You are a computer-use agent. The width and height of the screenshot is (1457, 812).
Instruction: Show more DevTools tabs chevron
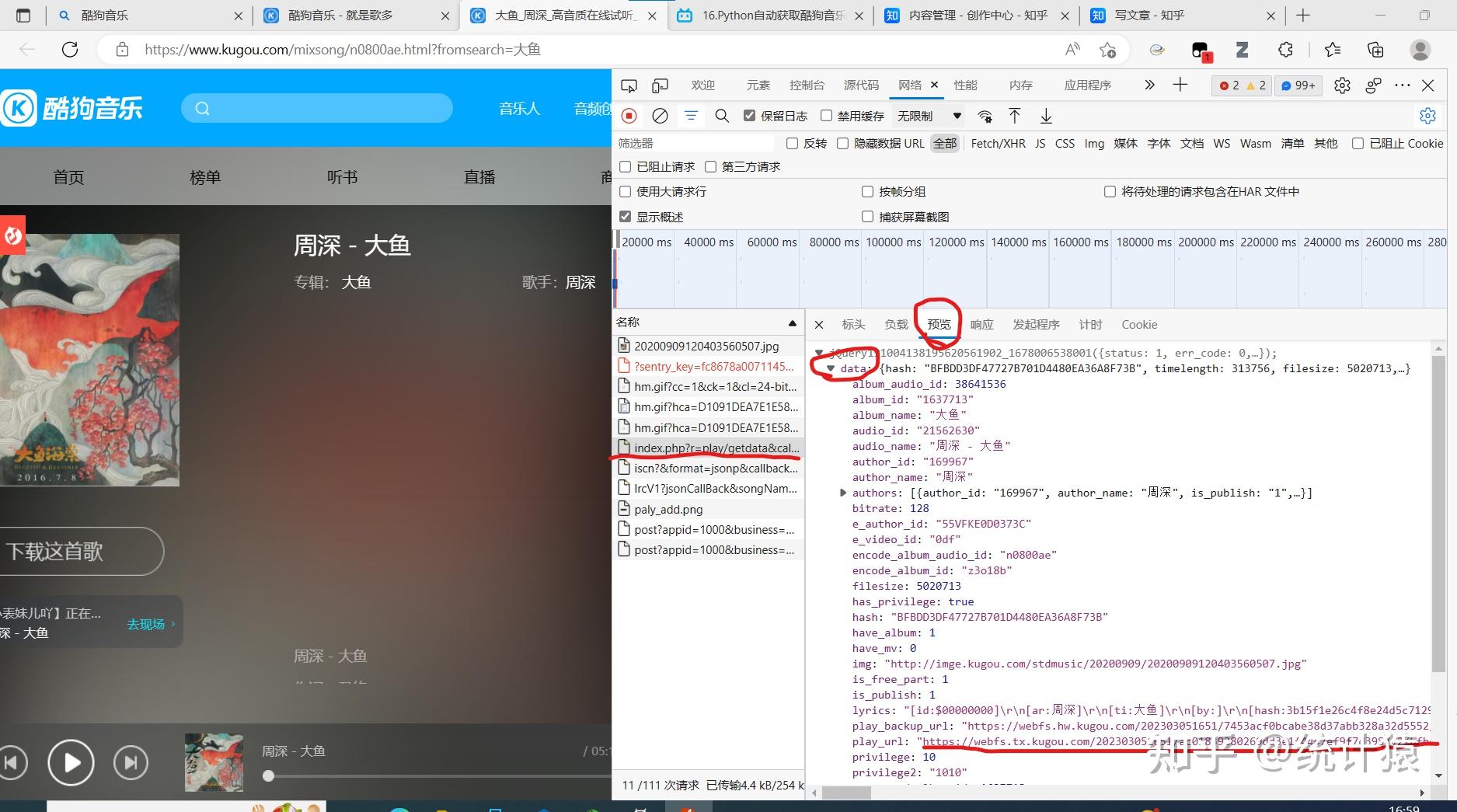(x=1149, y=85)
